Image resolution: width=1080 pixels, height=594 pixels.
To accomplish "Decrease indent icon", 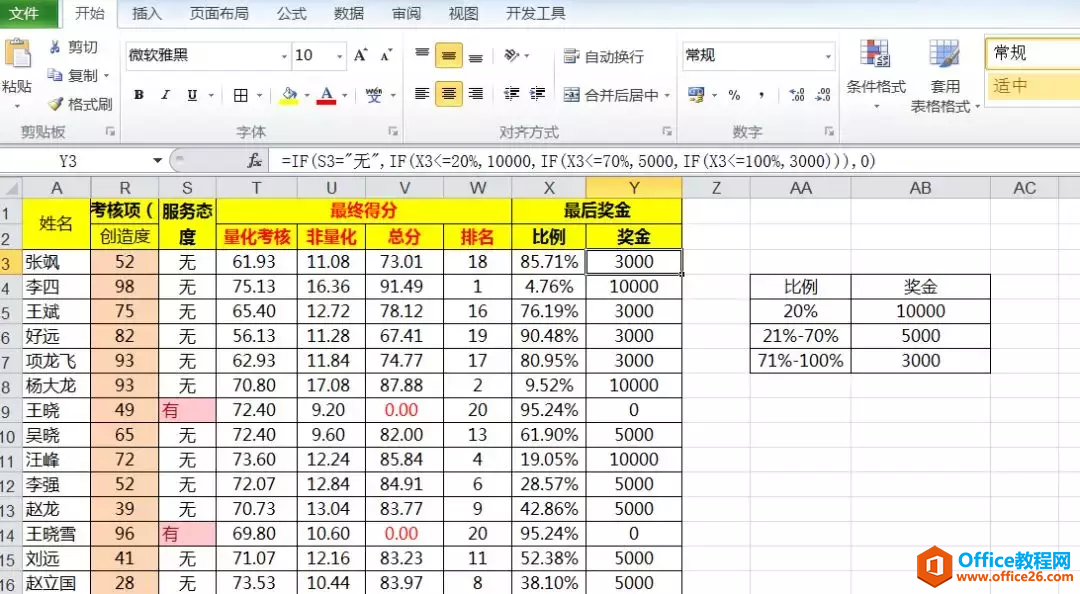I will (511, 94).
